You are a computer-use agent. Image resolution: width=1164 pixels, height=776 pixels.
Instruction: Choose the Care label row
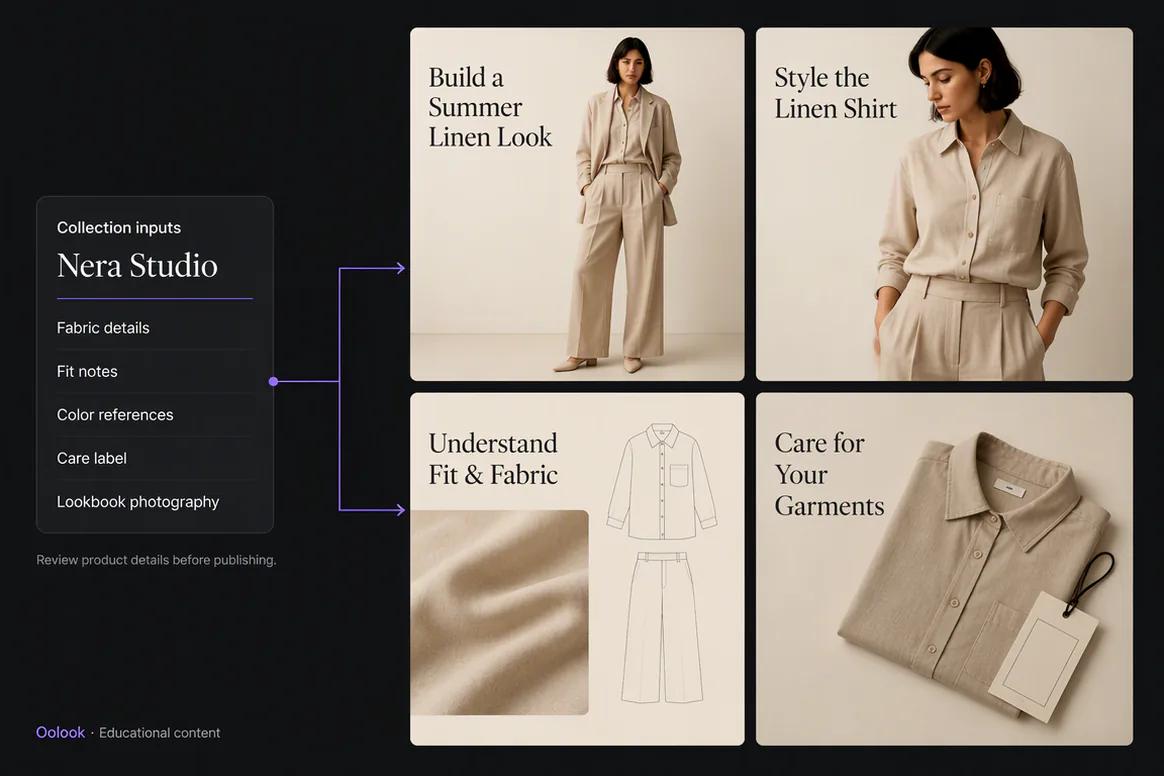click(x=154, y=458)
